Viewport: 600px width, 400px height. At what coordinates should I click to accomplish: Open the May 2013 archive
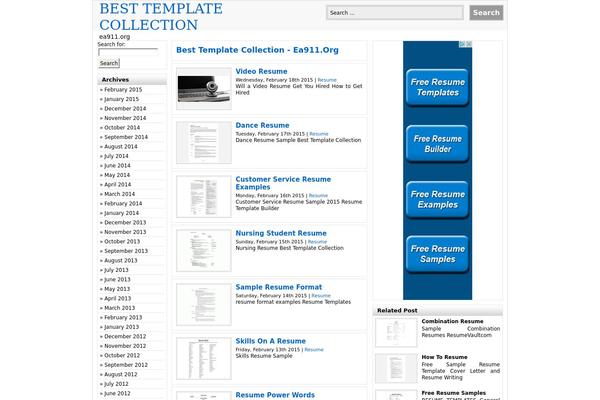[117, 289]
